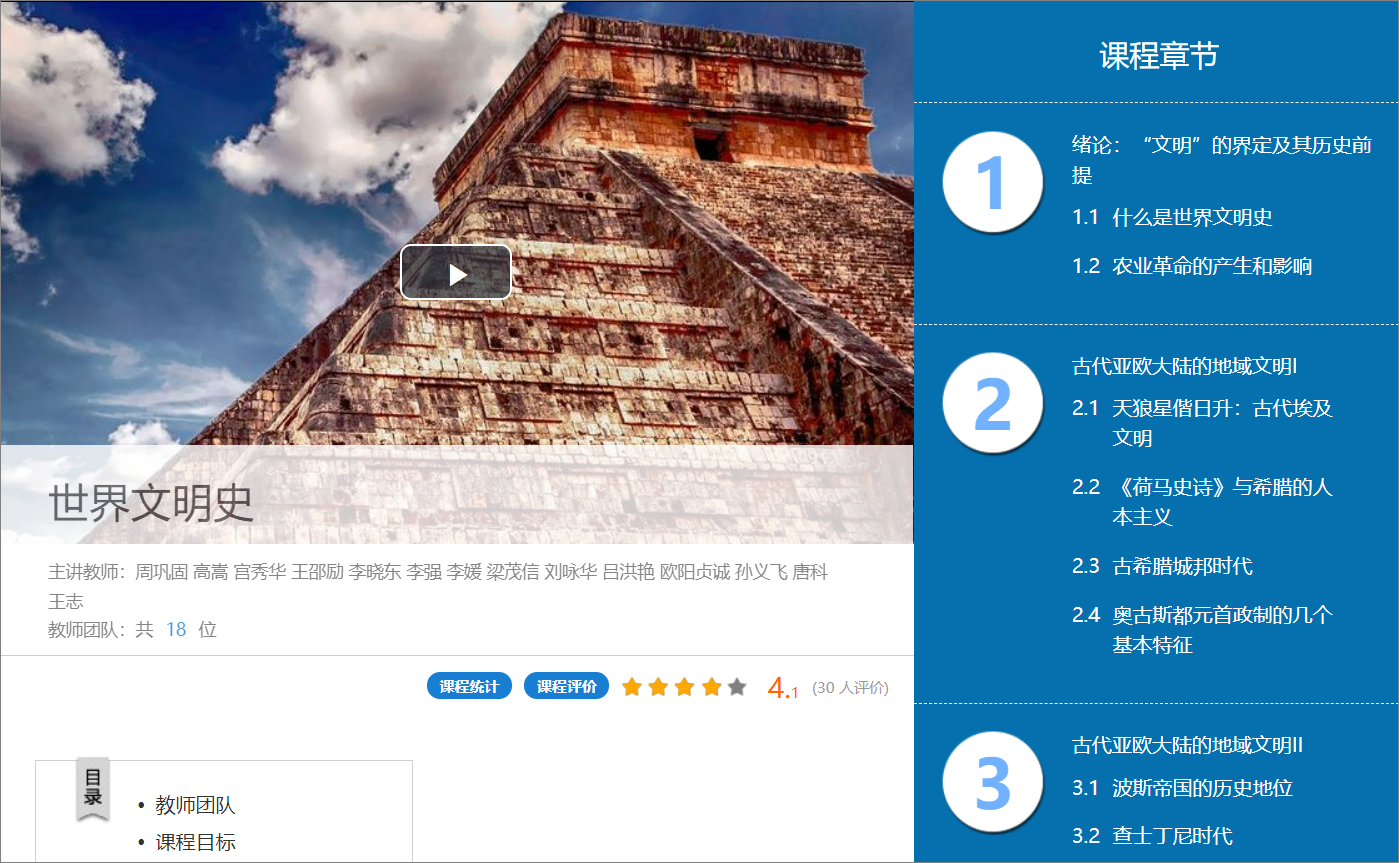Click the fourth yellow rating star
The width and height of the screenshot is (1399, 863).
click(x=710, y=686)
